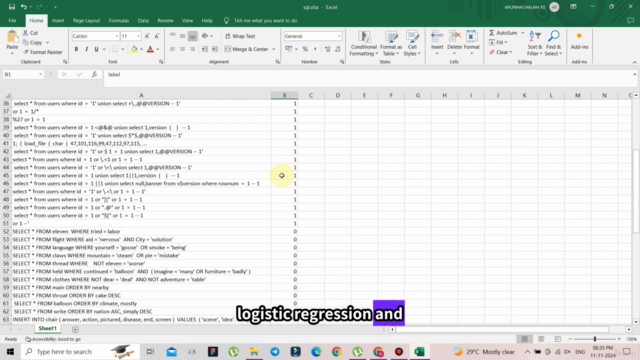Expand the Fill Color dropdown arrow
Viewport: 640px width, 360px height.
pos(142,49)
